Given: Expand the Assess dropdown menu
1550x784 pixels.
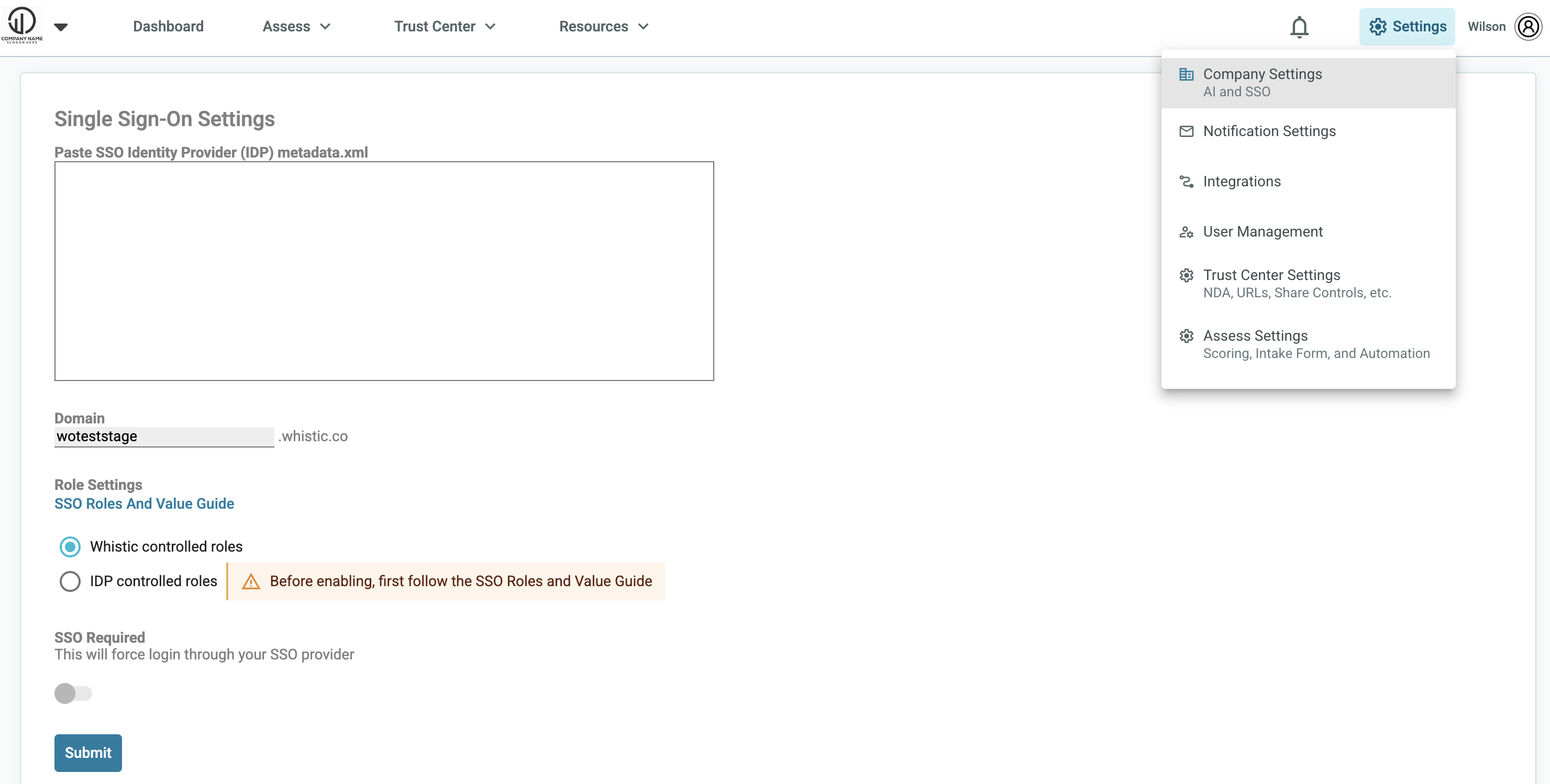Looking at the screenshot, I should pos(296,27).
